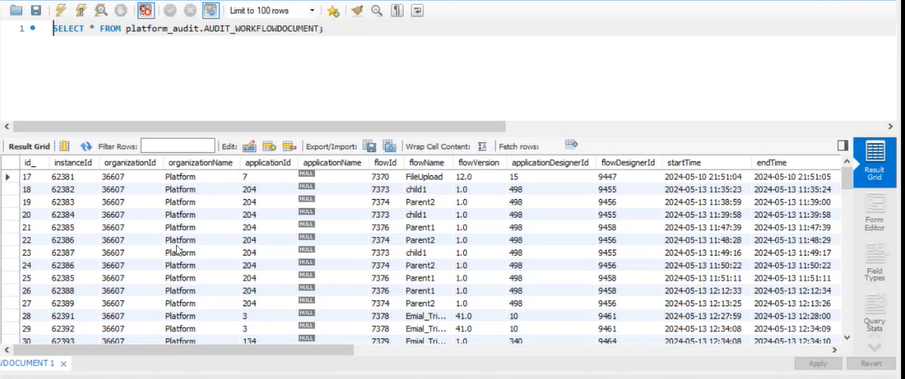Refresh result data with blue arrows icon

86,147
